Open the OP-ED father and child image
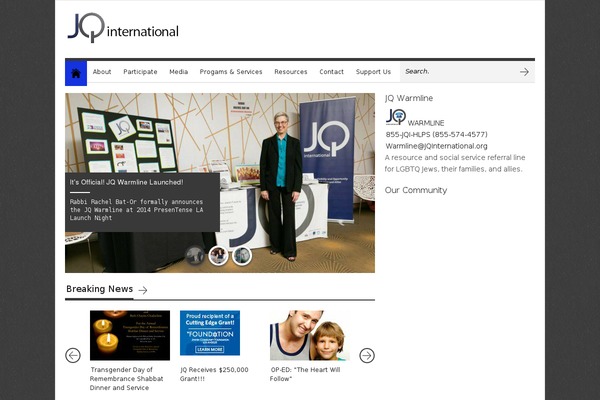This screenshot has height=400, width=600. (310, 335)
